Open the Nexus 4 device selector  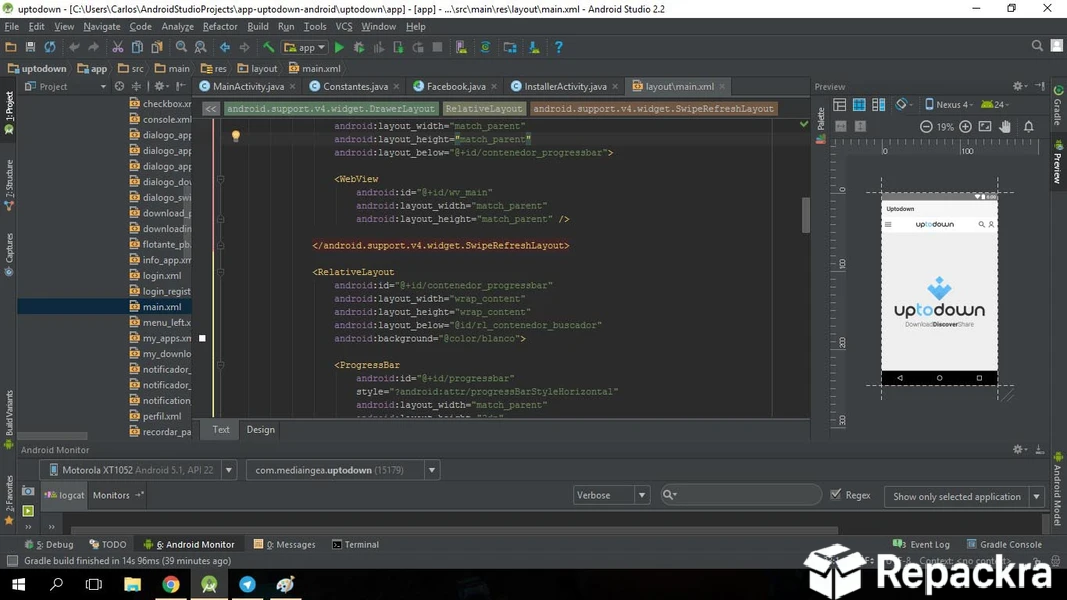949,105
